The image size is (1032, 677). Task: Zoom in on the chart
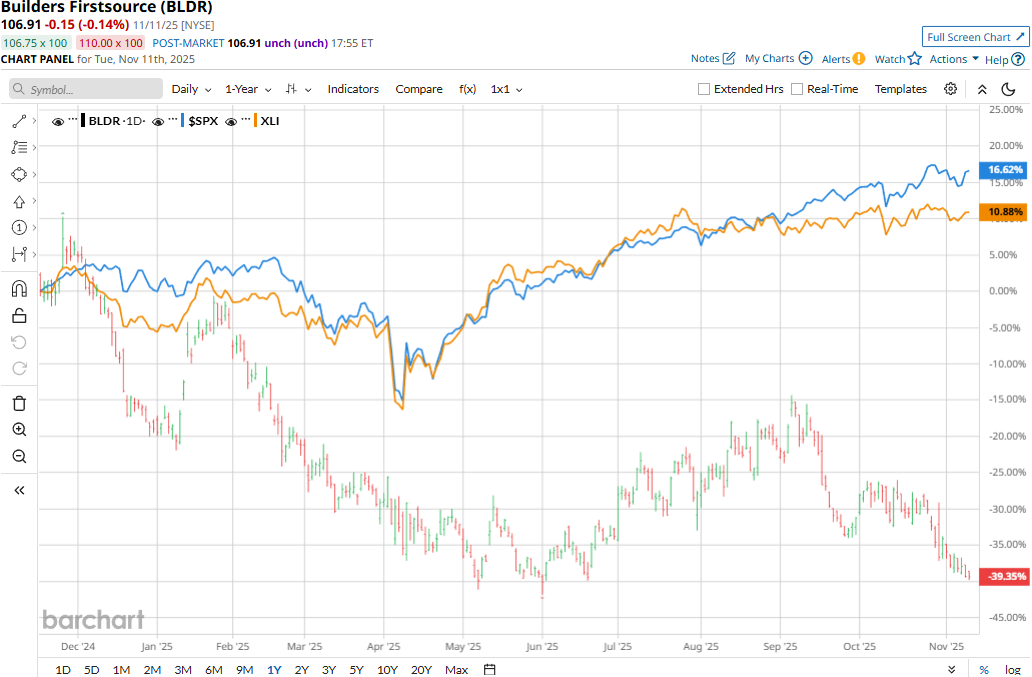coord(19,430)
